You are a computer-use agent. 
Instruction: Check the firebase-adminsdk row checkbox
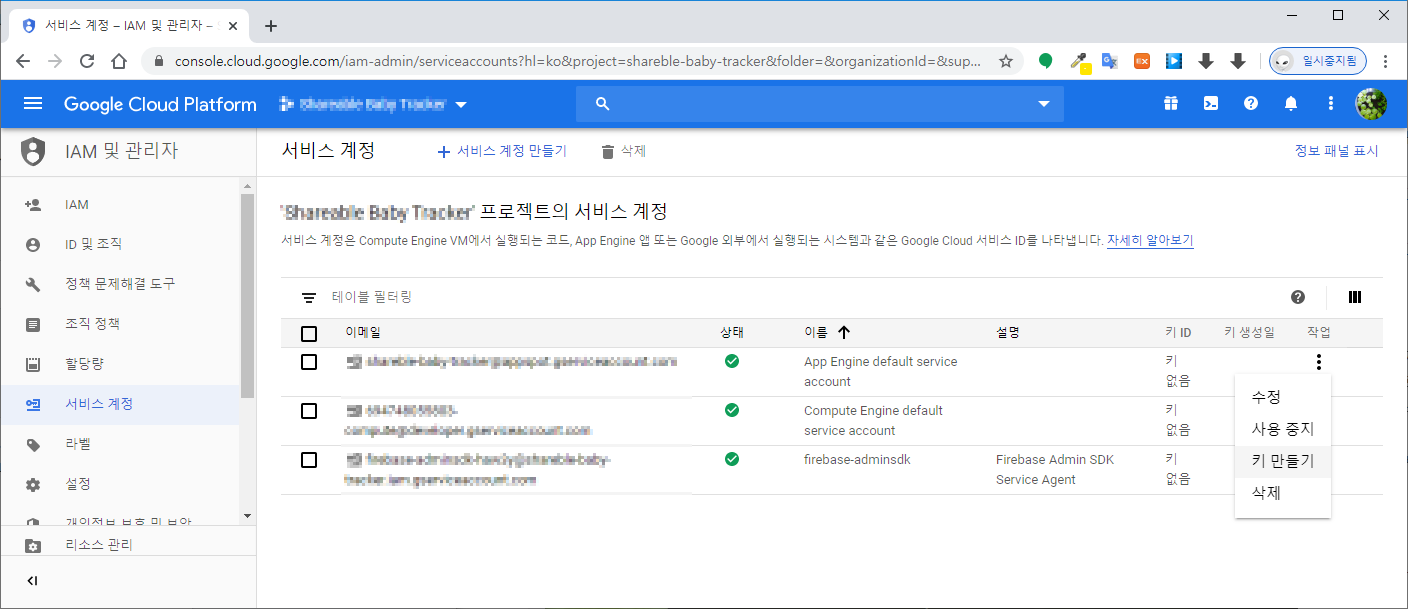309,460
